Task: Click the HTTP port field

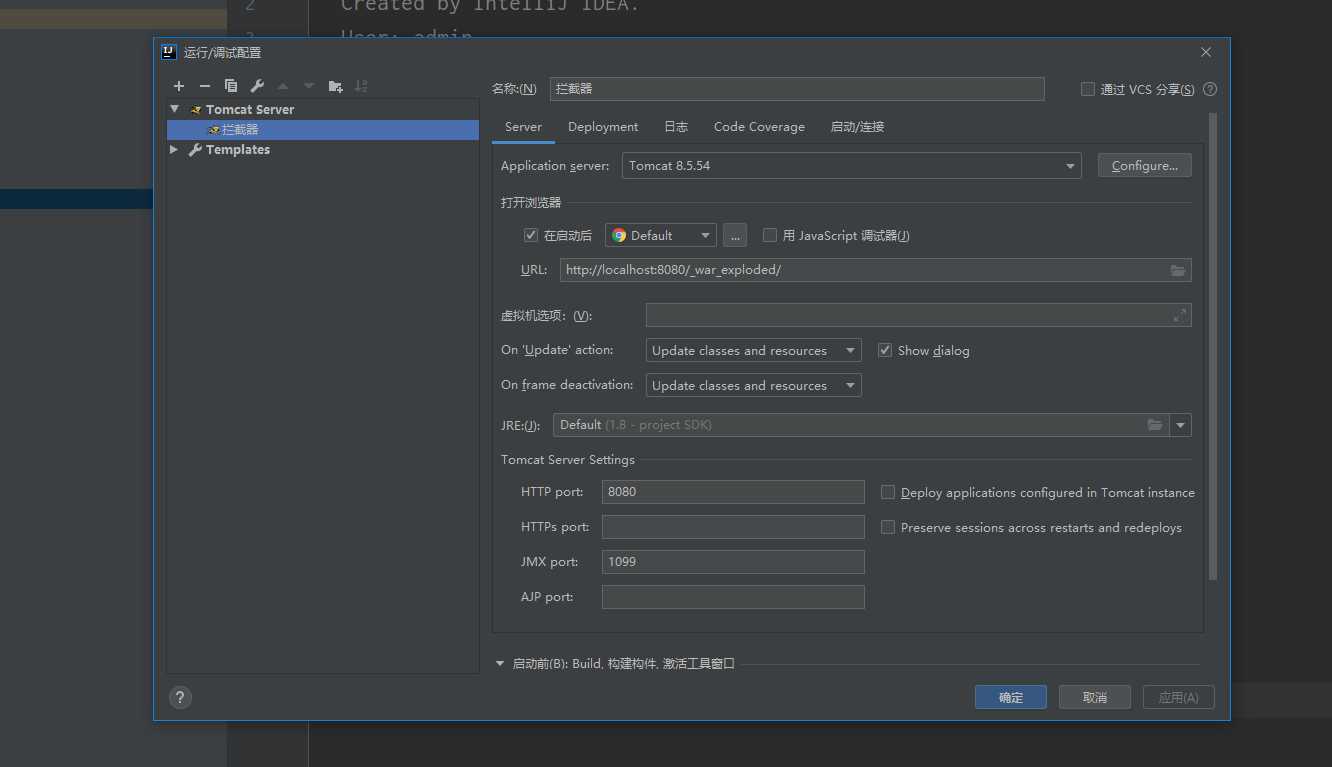Action: (x=733, y=492)
